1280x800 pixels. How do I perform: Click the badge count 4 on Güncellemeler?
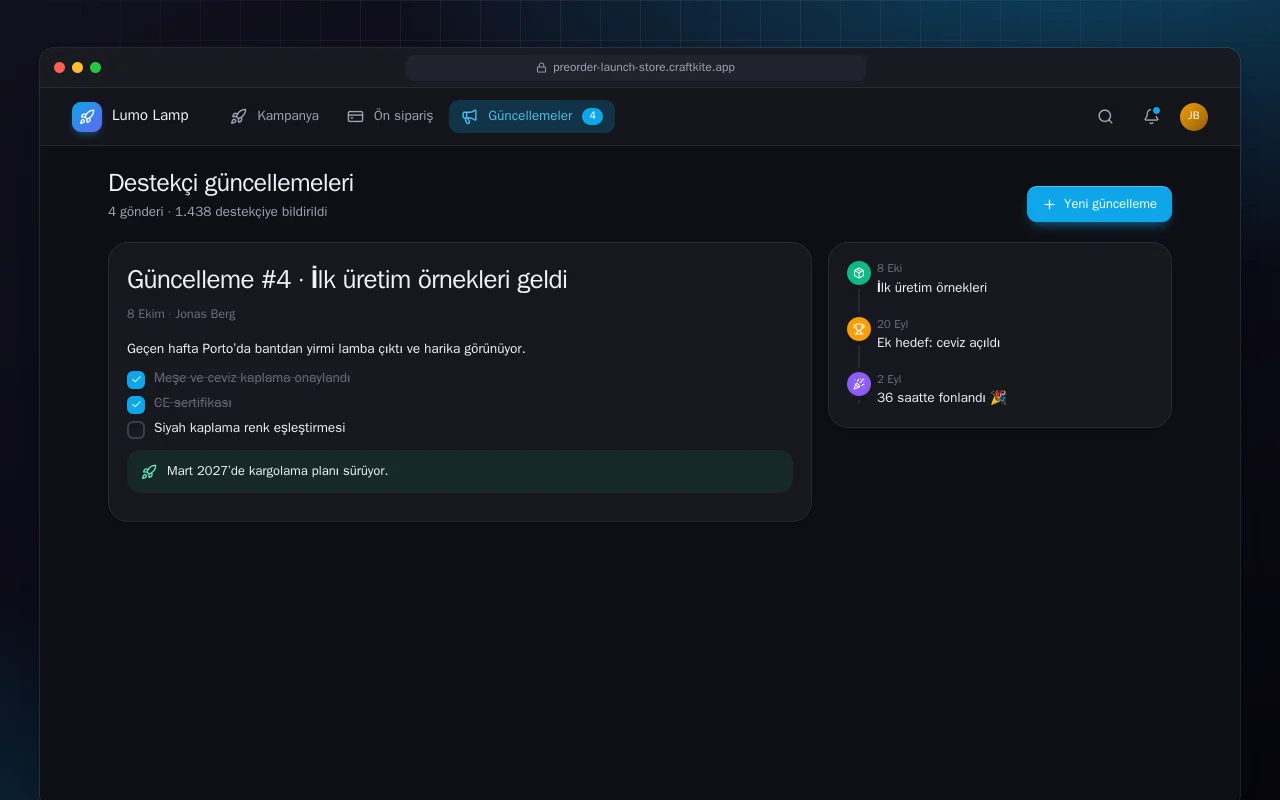[x=592, y=116]
